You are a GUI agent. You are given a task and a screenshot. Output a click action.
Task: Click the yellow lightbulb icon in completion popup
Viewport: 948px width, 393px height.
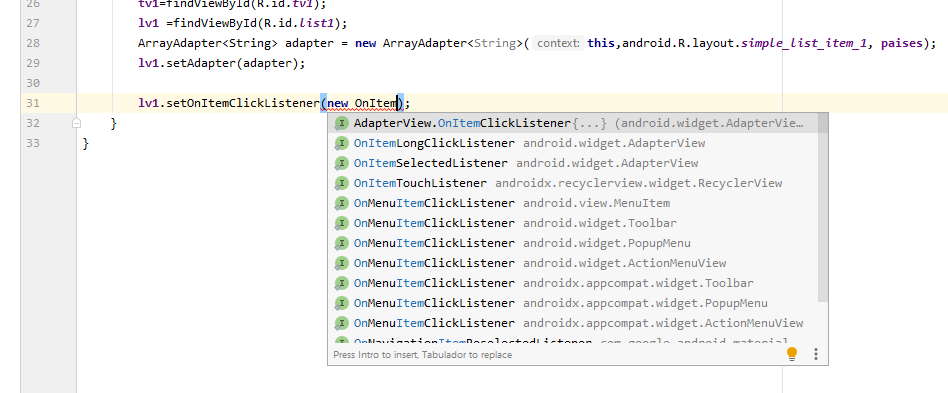[x=792, y=354]
